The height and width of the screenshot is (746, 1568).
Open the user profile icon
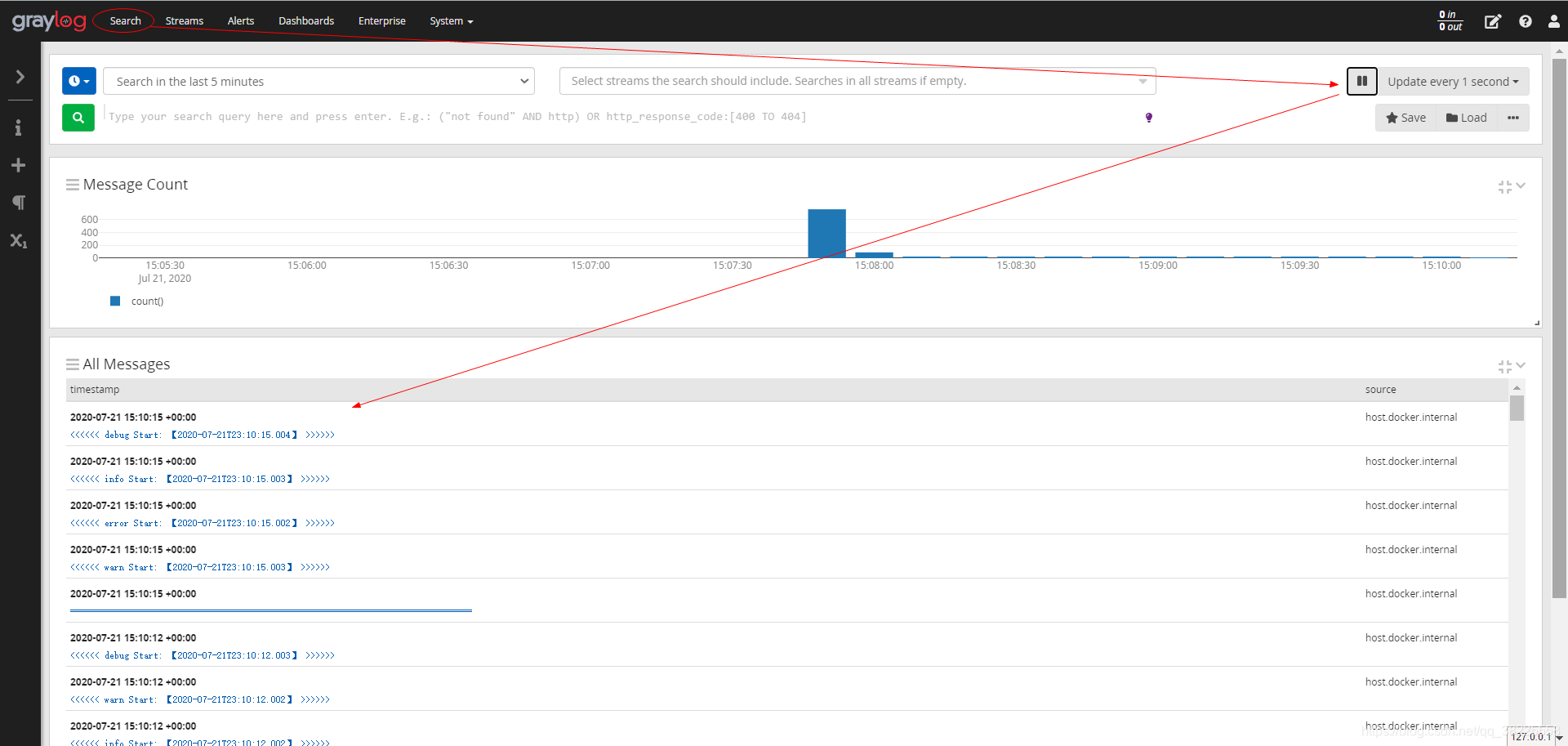pyautogui.click(x=1553, y=21)
